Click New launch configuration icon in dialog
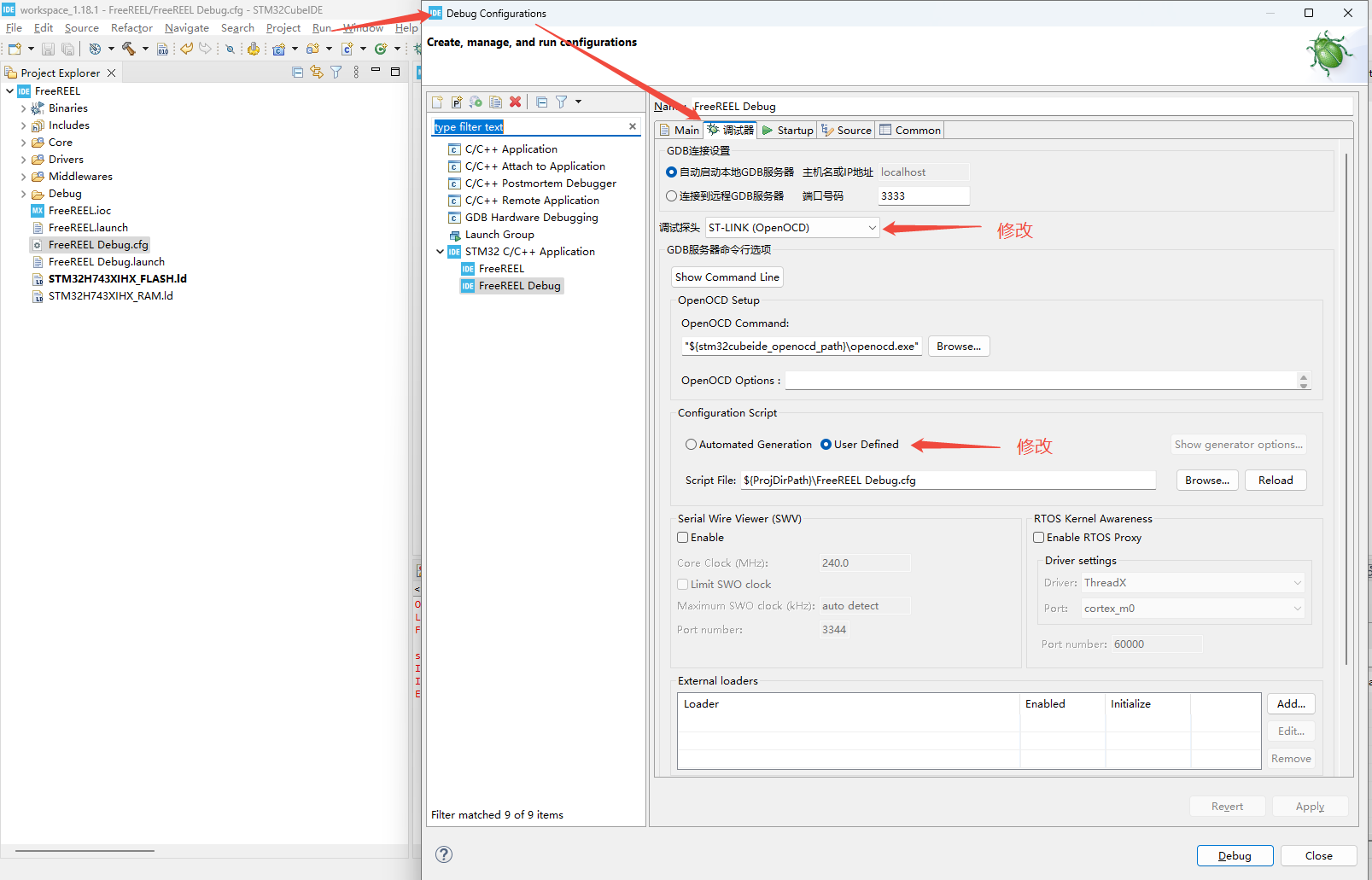This screenshot has height=880, width=1372. click(438, 102)
